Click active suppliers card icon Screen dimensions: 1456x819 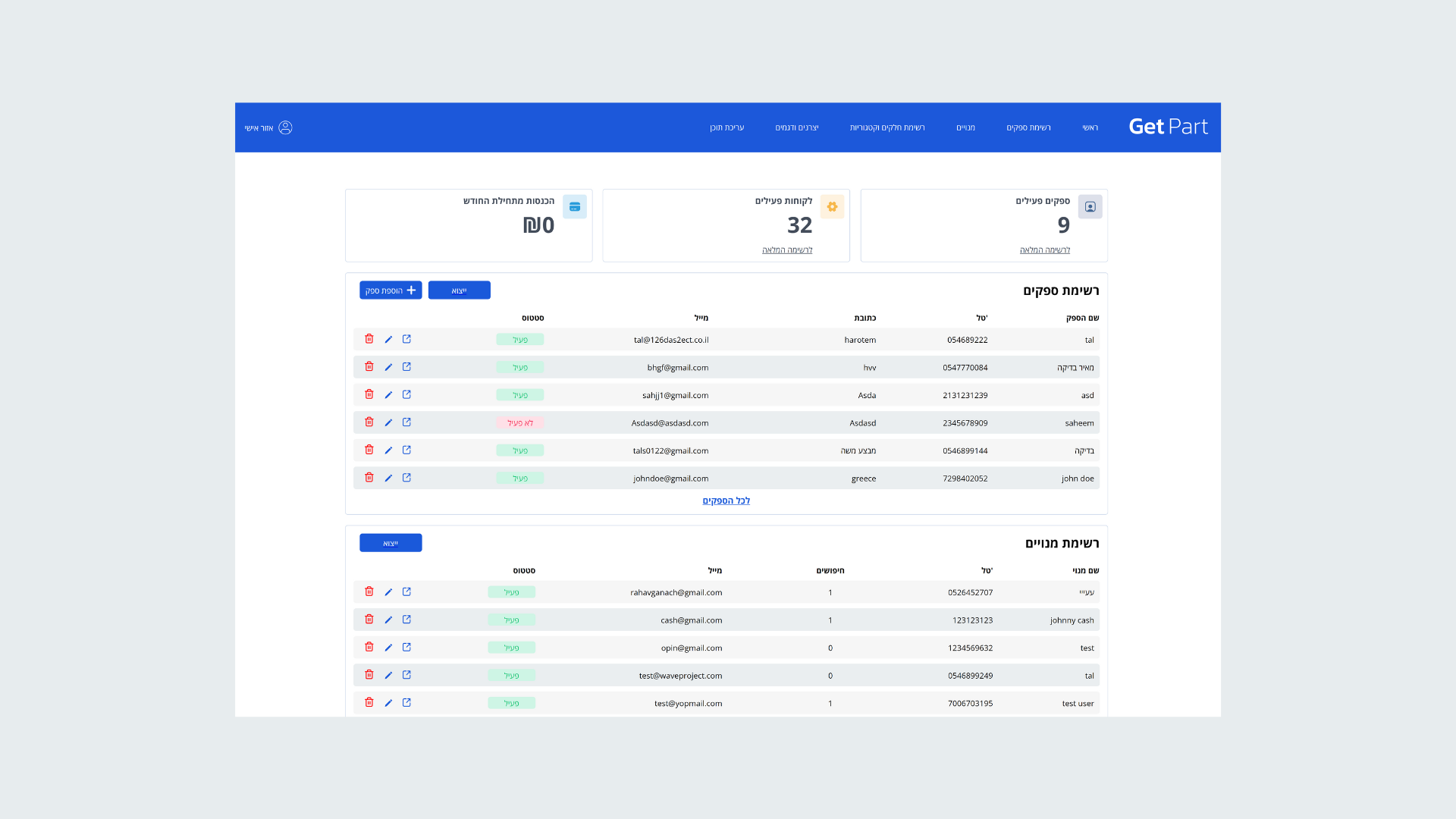pos(1090,207)
